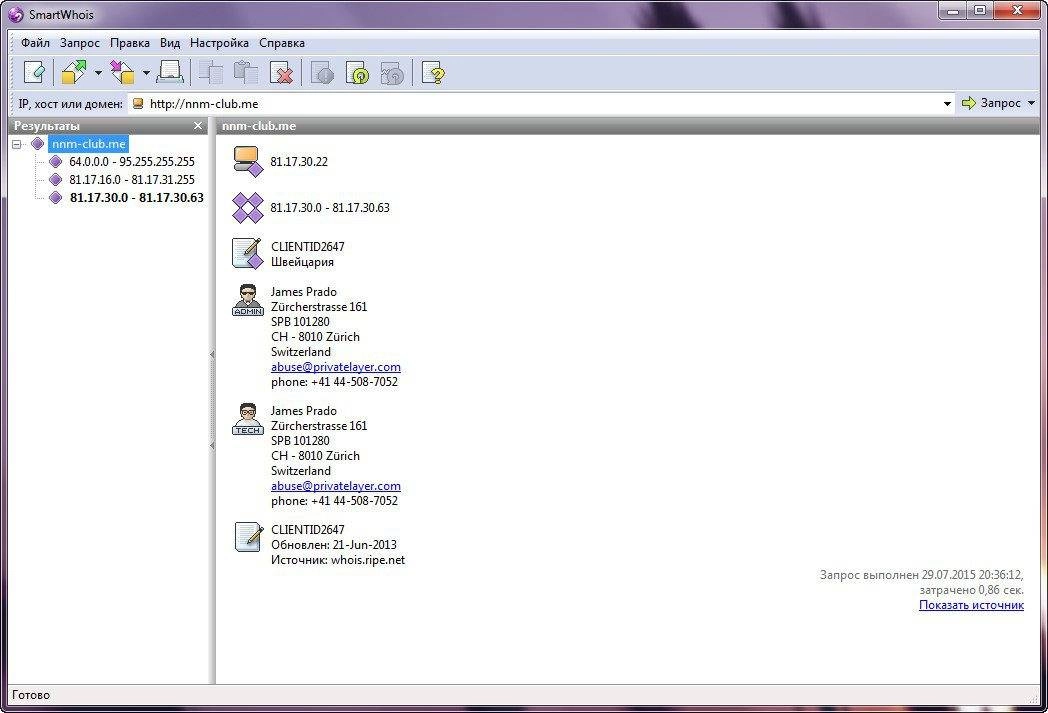Click the document icon beside Обновлен entry
The image size is (1048, 713).
click(x=249, y=537)
